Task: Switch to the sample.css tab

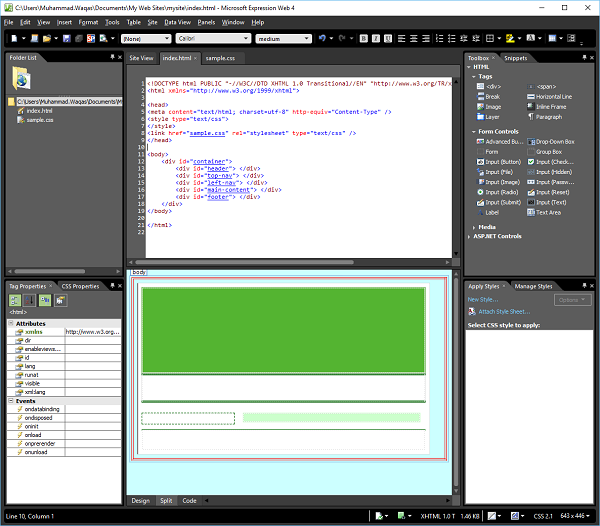Action: [220, 58]
